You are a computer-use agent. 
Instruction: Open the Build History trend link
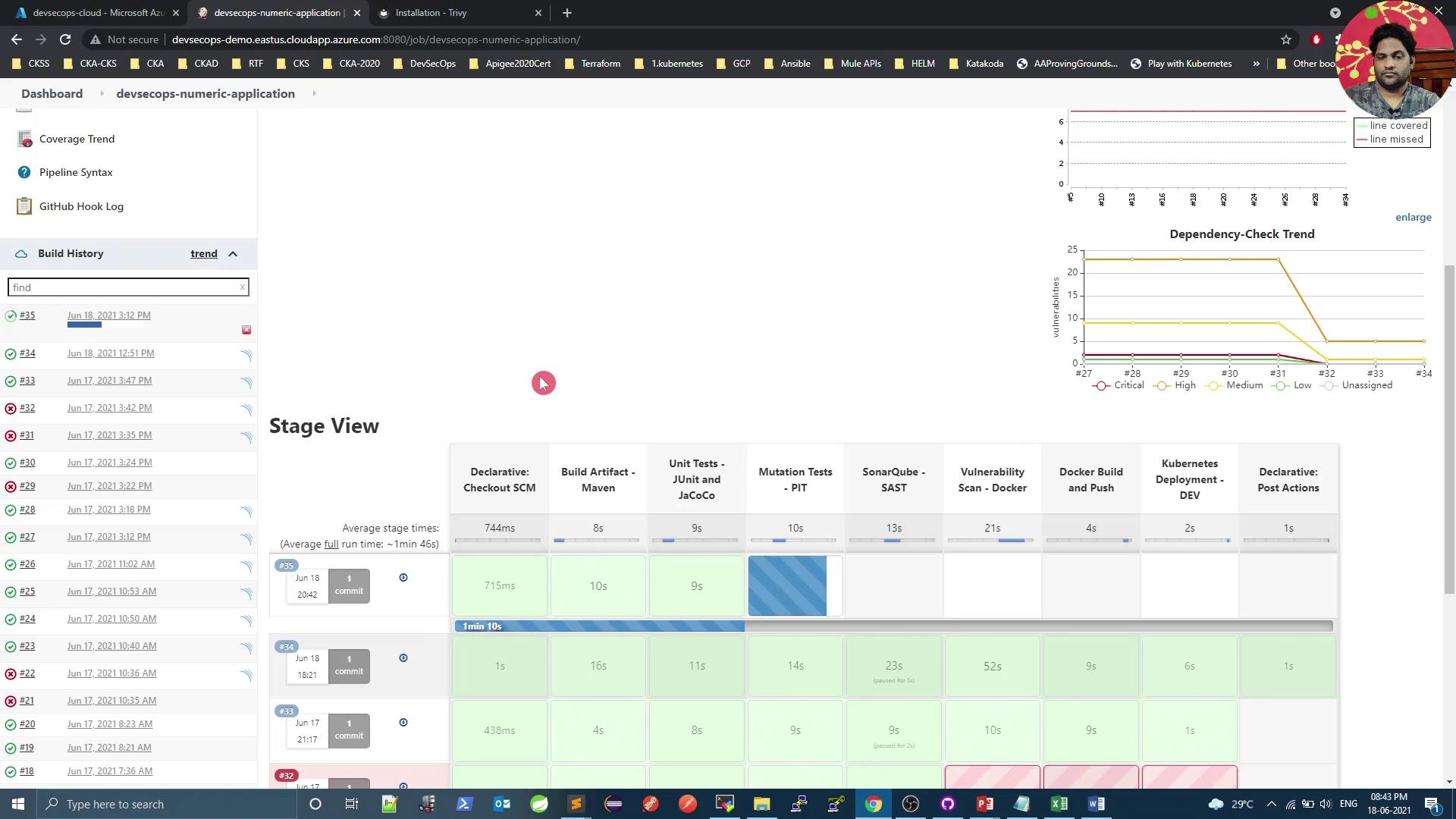coord(203,254)
